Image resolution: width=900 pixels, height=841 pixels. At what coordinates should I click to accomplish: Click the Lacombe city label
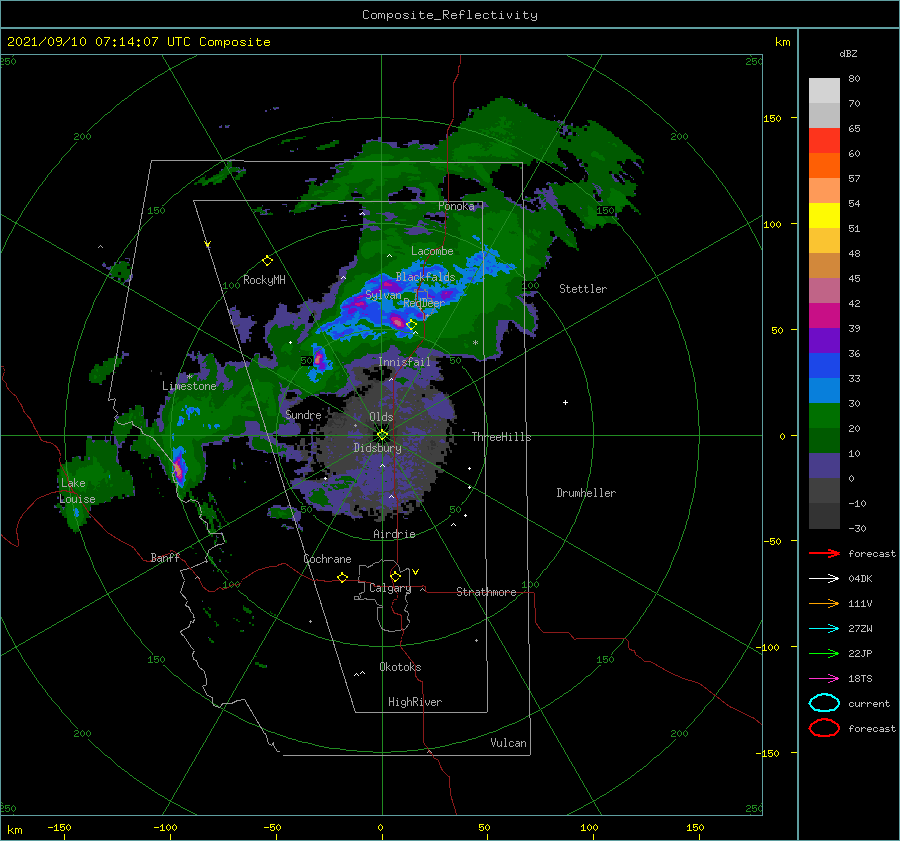pyautogui.click(x=432, y=251)
